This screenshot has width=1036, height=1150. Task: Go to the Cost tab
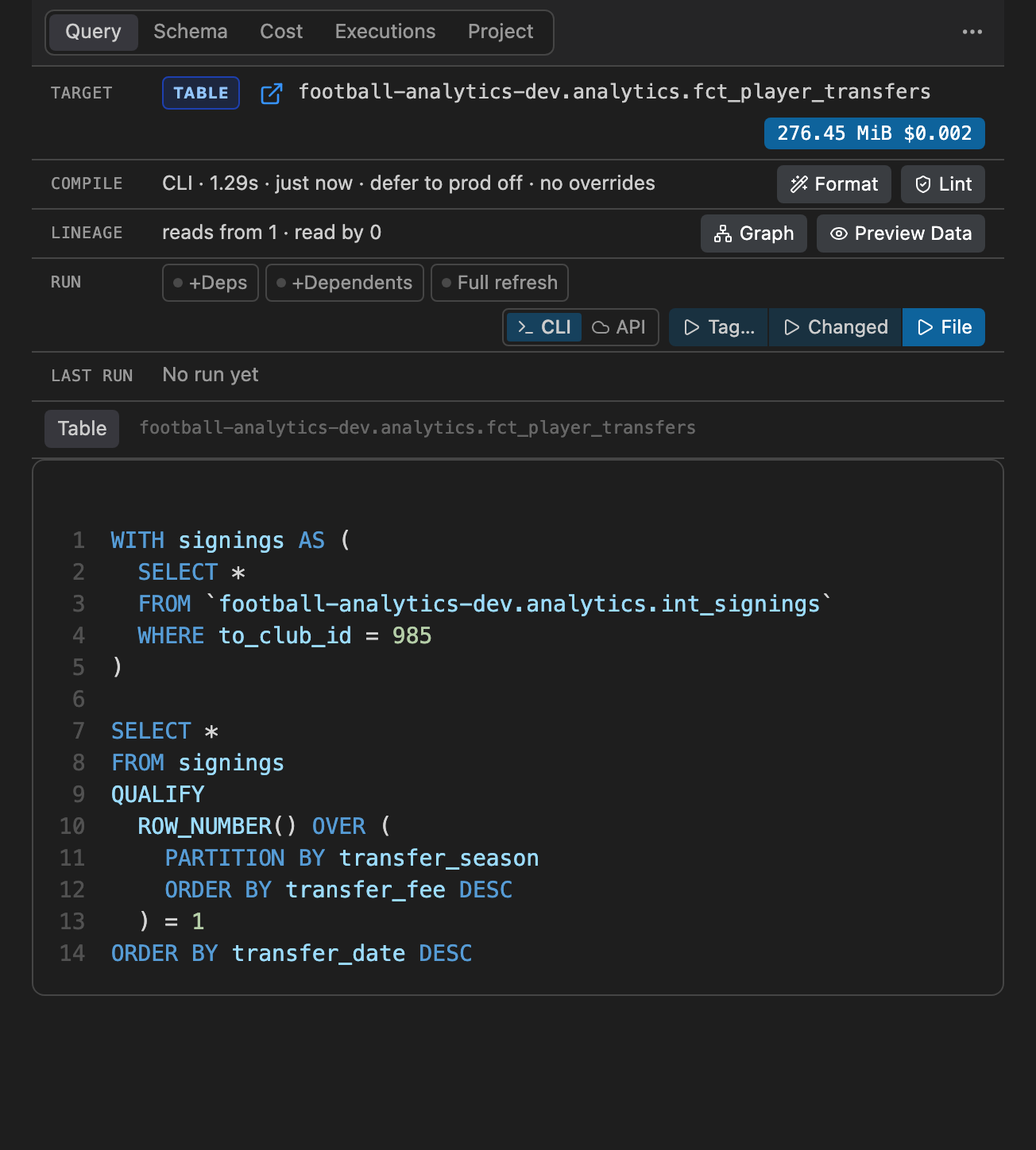pyautogui.click(x=281, y=32)
